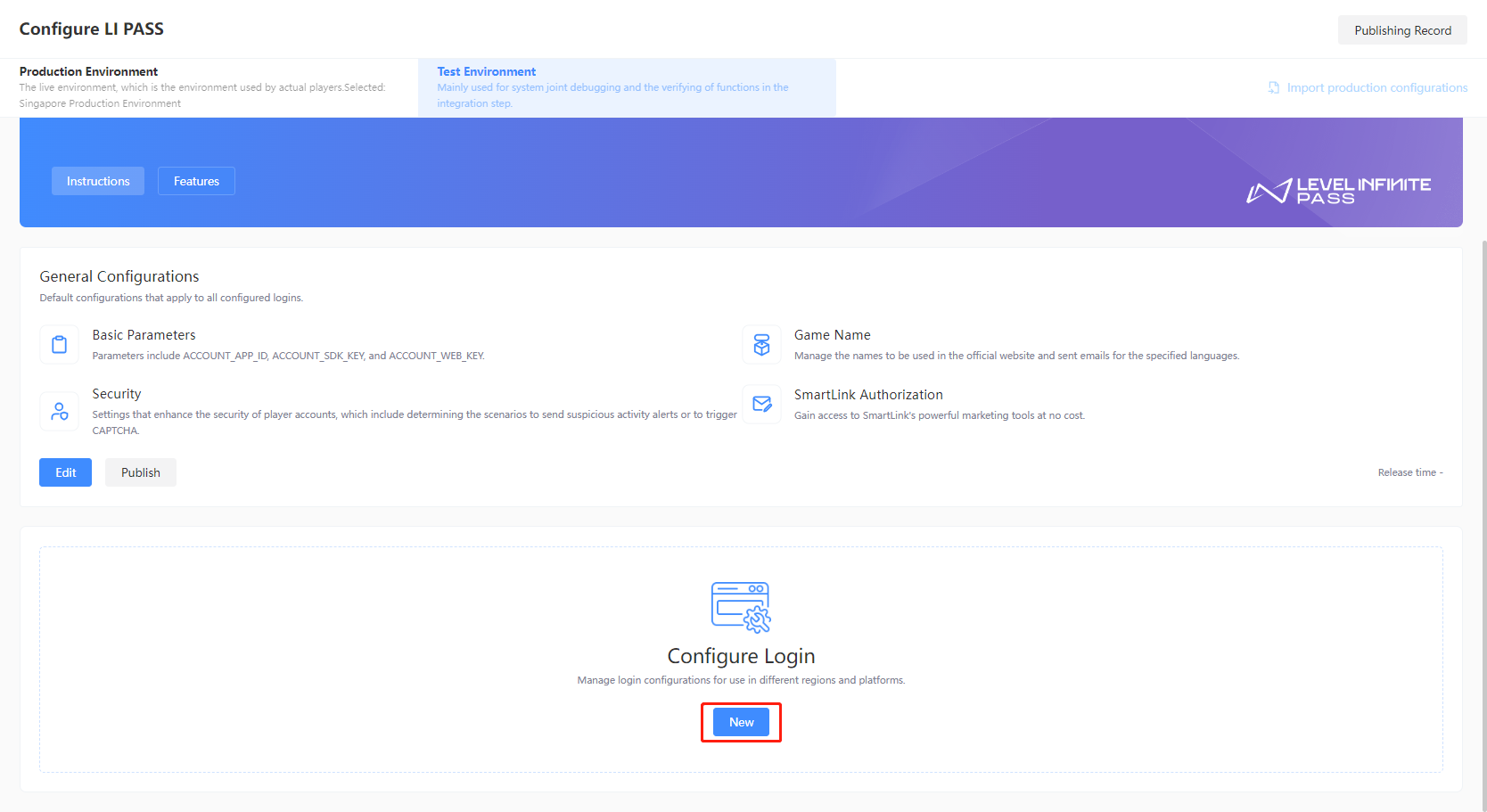Screen dimensions: 1487x812
Task: Click the Security heading
Action: coord(117,394)
